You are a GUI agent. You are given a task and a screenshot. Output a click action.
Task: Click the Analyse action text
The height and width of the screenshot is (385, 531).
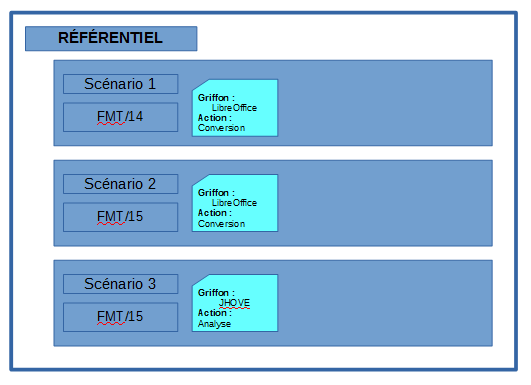click(214, 324)
